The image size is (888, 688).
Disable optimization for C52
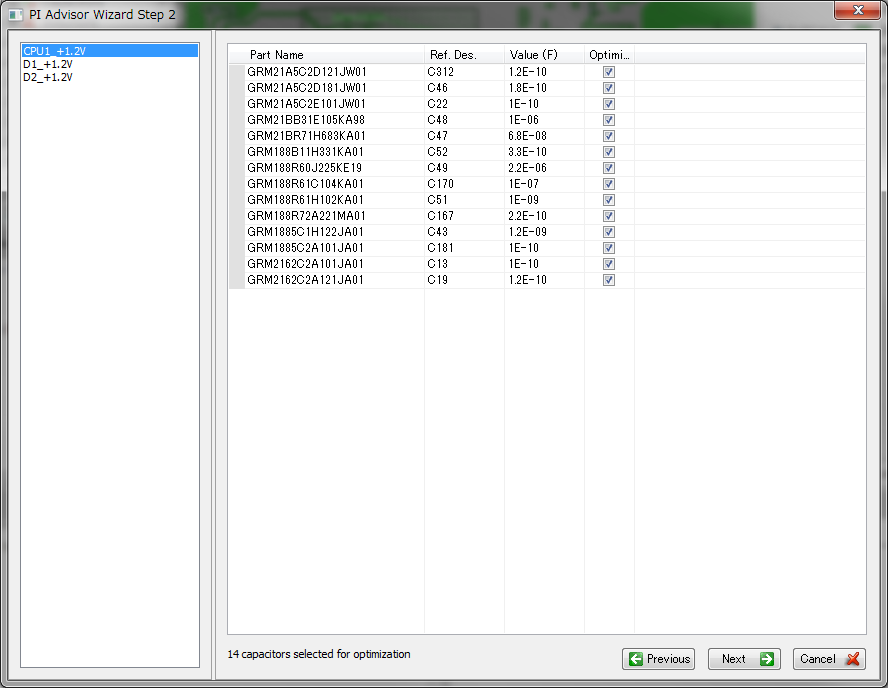click(609, 152)
